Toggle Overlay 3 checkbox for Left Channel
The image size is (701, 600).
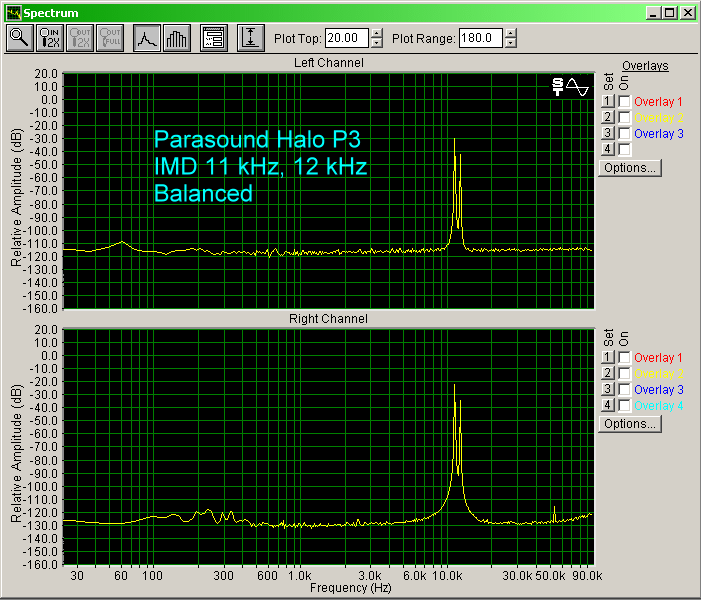click(x=624, y=133)
